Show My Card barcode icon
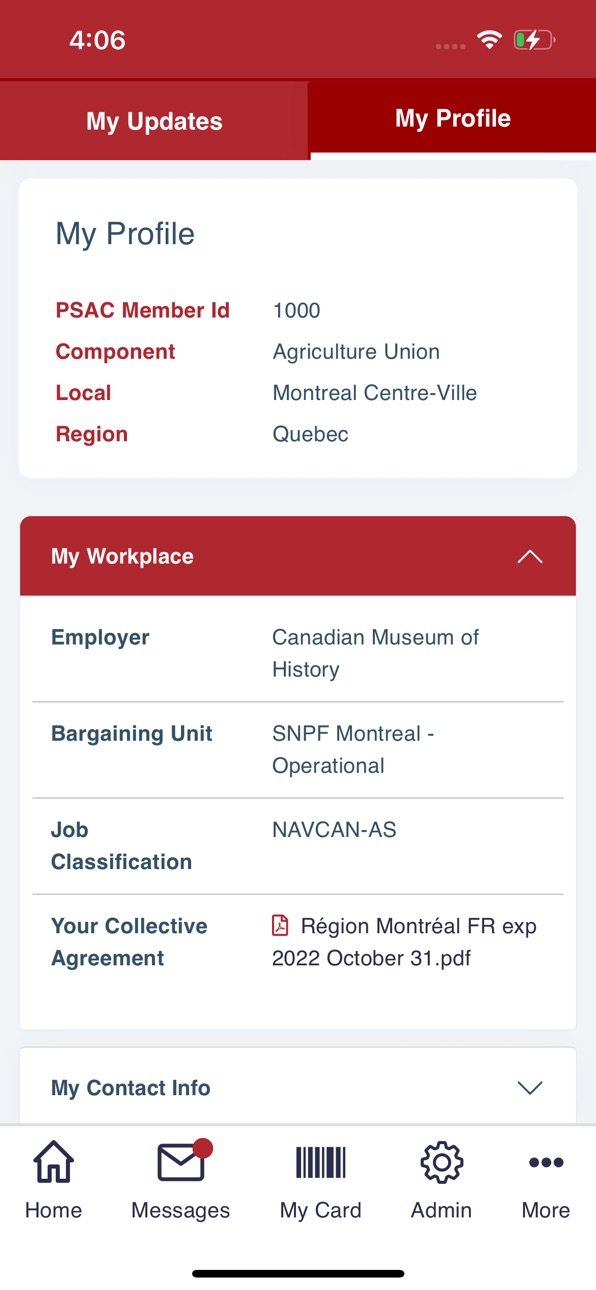This screenshot has width=596, height=1290. [x=320, y=1163]
